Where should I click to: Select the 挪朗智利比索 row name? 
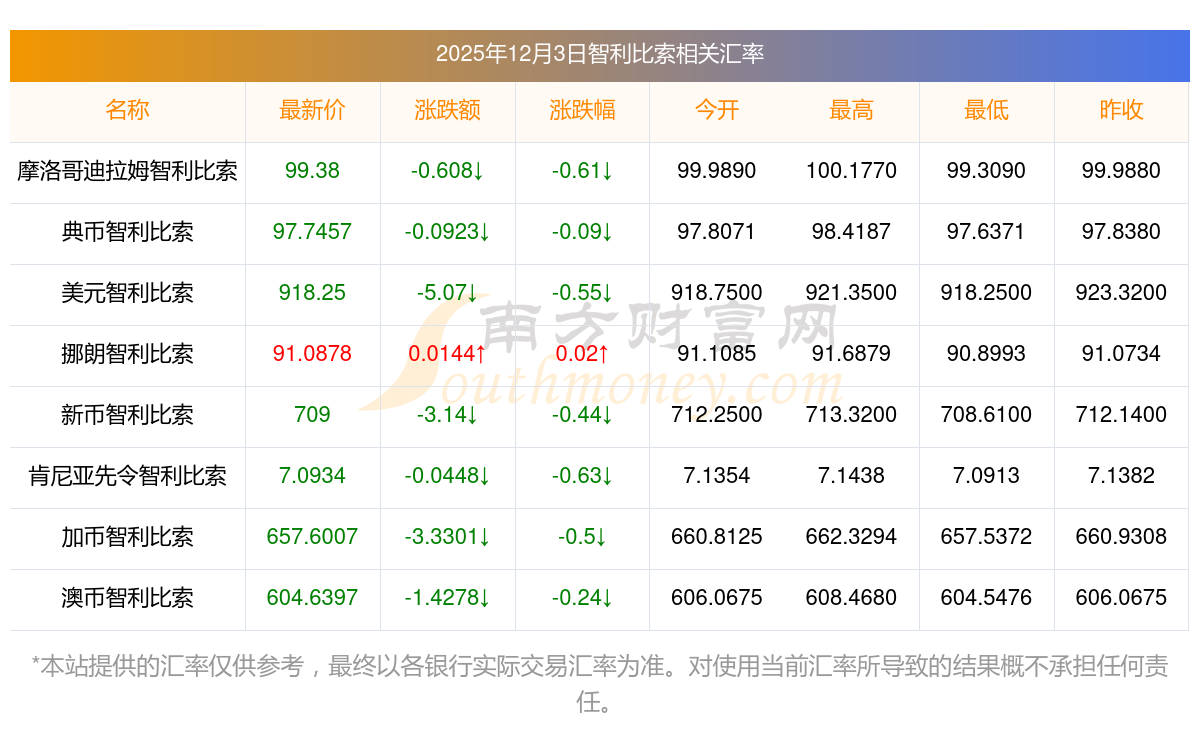tap(127, 354)
